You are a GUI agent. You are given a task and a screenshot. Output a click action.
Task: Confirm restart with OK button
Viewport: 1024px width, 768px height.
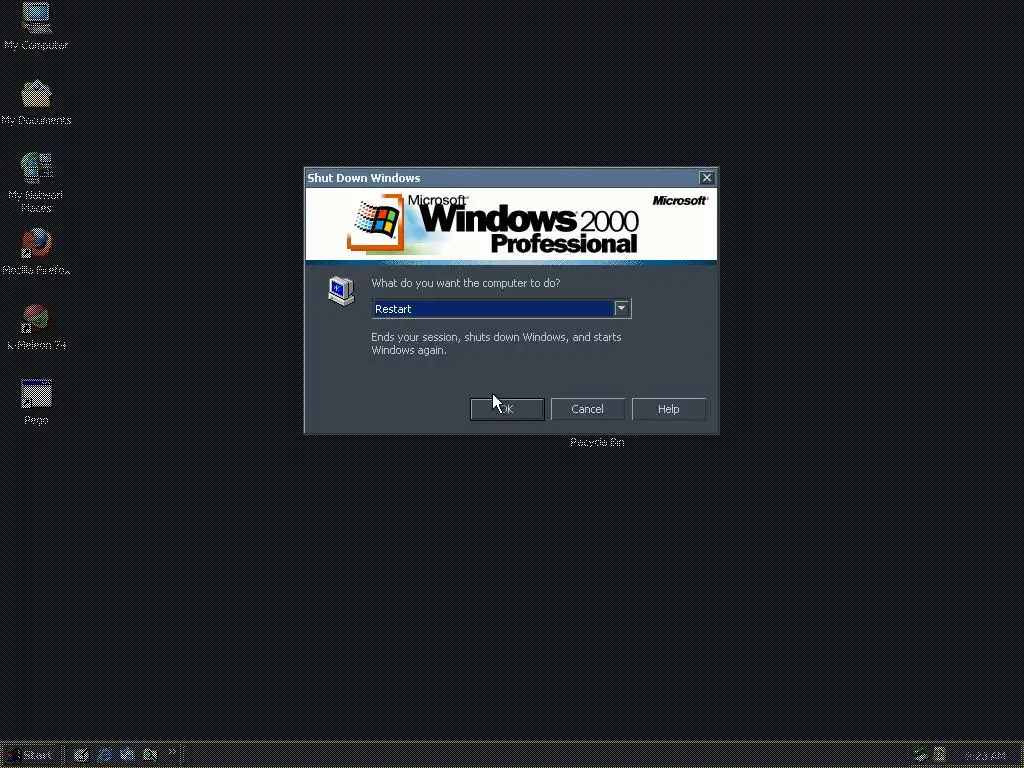pyautogui.click(x=507, y=409)
